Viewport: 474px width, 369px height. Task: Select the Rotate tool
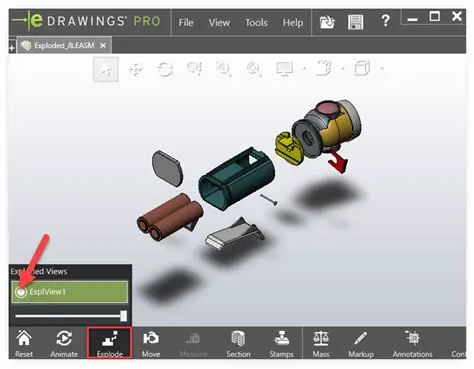point(165,69)
